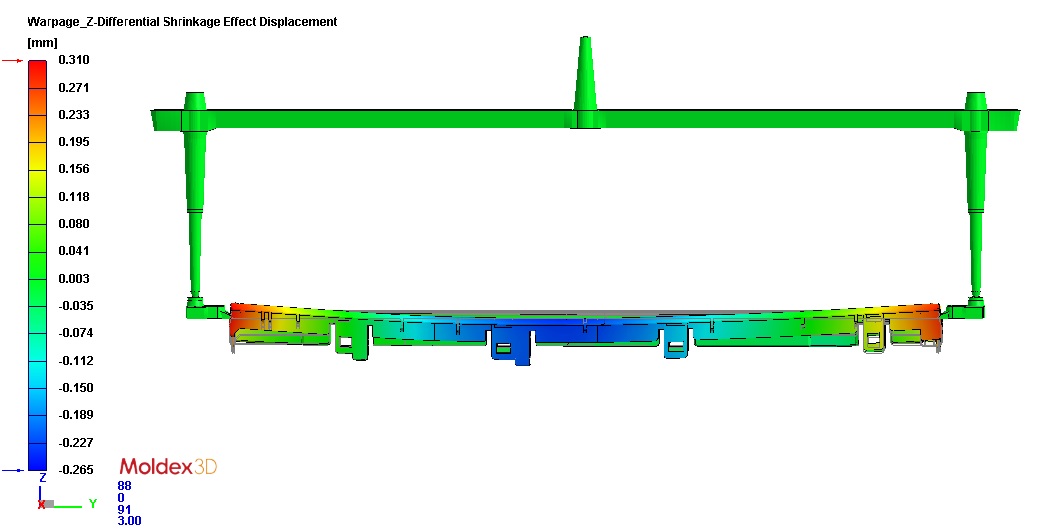
Task: Click the blue view value 88
Action: (x=124, y=485)
